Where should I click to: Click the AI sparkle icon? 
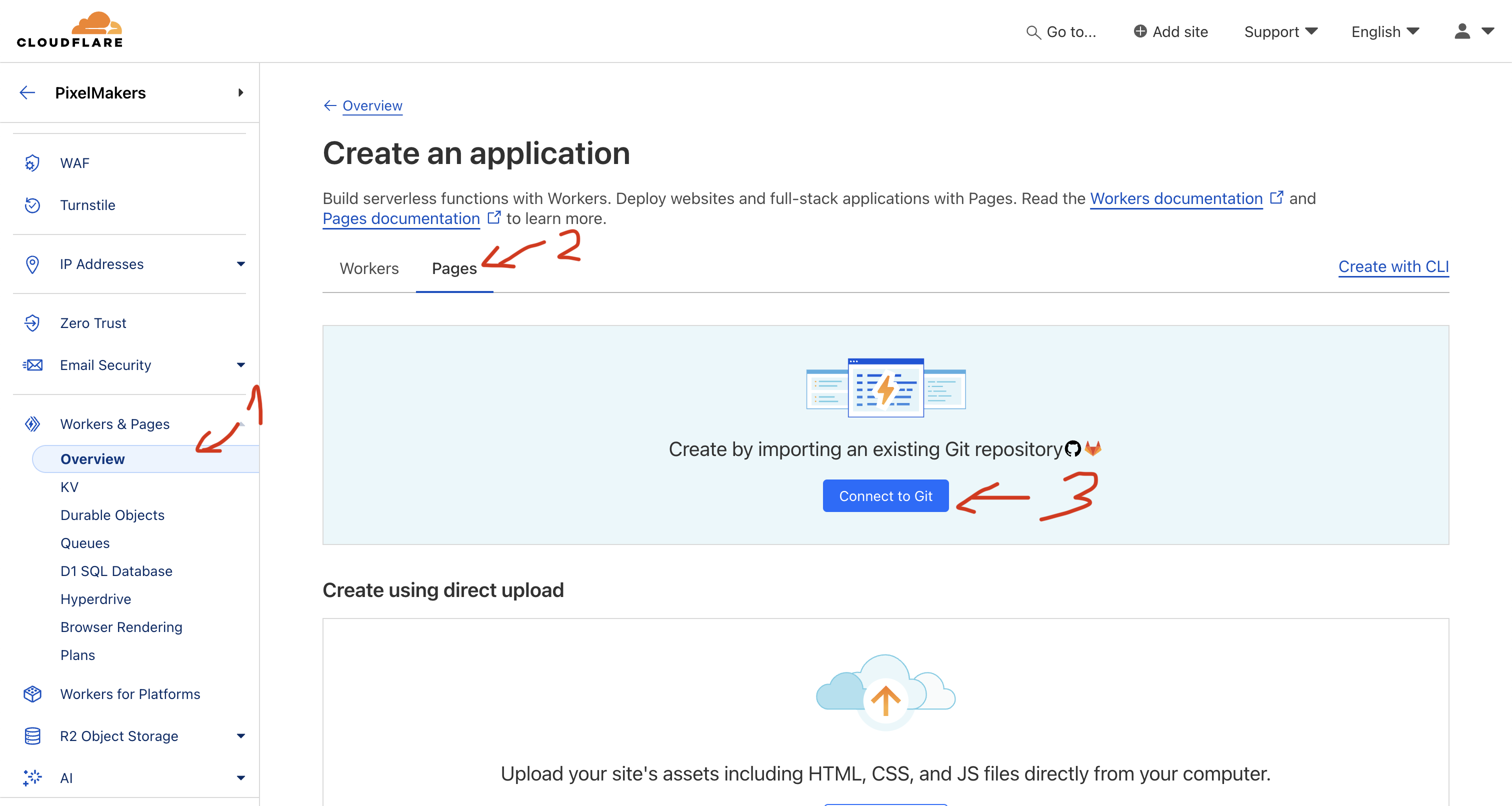(x=32, y=778)
